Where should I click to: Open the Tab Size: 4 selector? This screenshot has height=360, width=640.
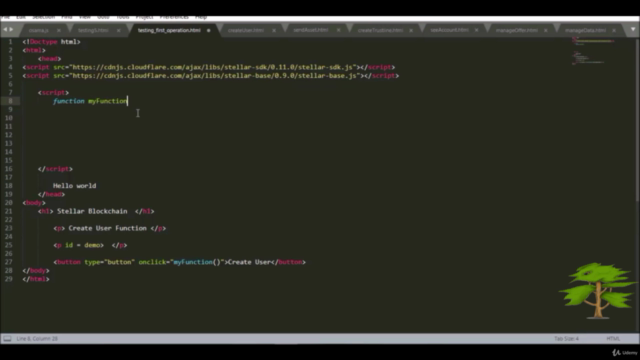(567, 338)
